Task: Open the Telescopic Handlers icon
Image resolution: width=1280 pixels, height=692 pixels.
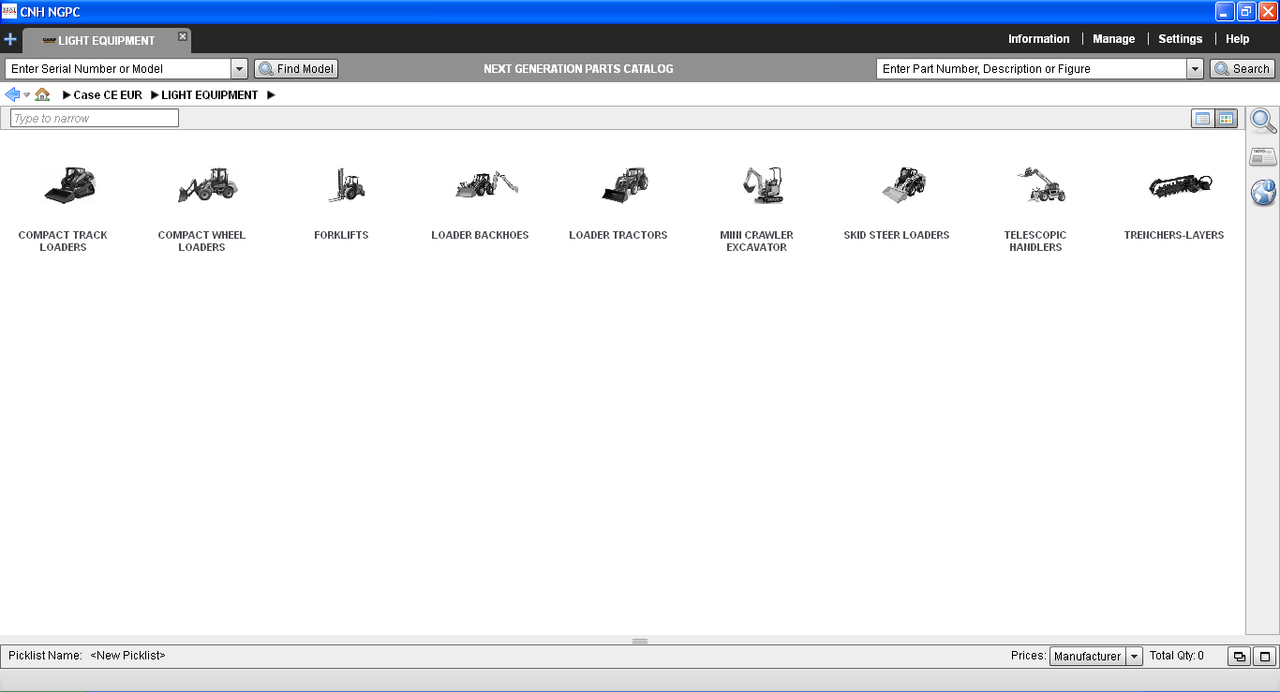Action: (x=1041, y=185)
